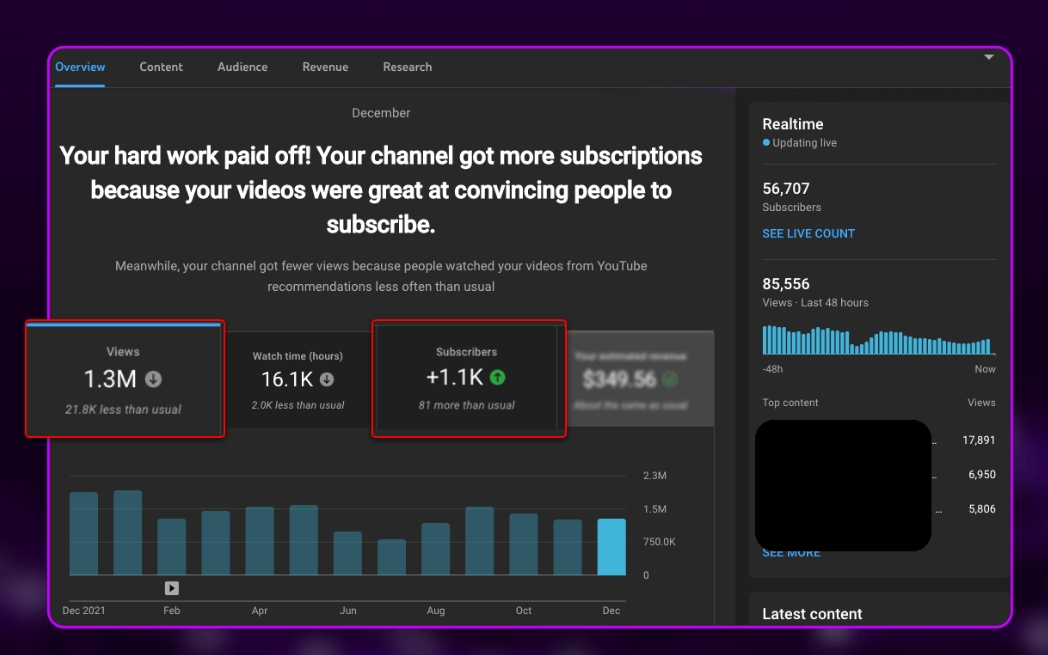Screen dimensions: 1048x655
Task: Click the green up arrow next to +1.1K
Action: [x=498, y=378]
